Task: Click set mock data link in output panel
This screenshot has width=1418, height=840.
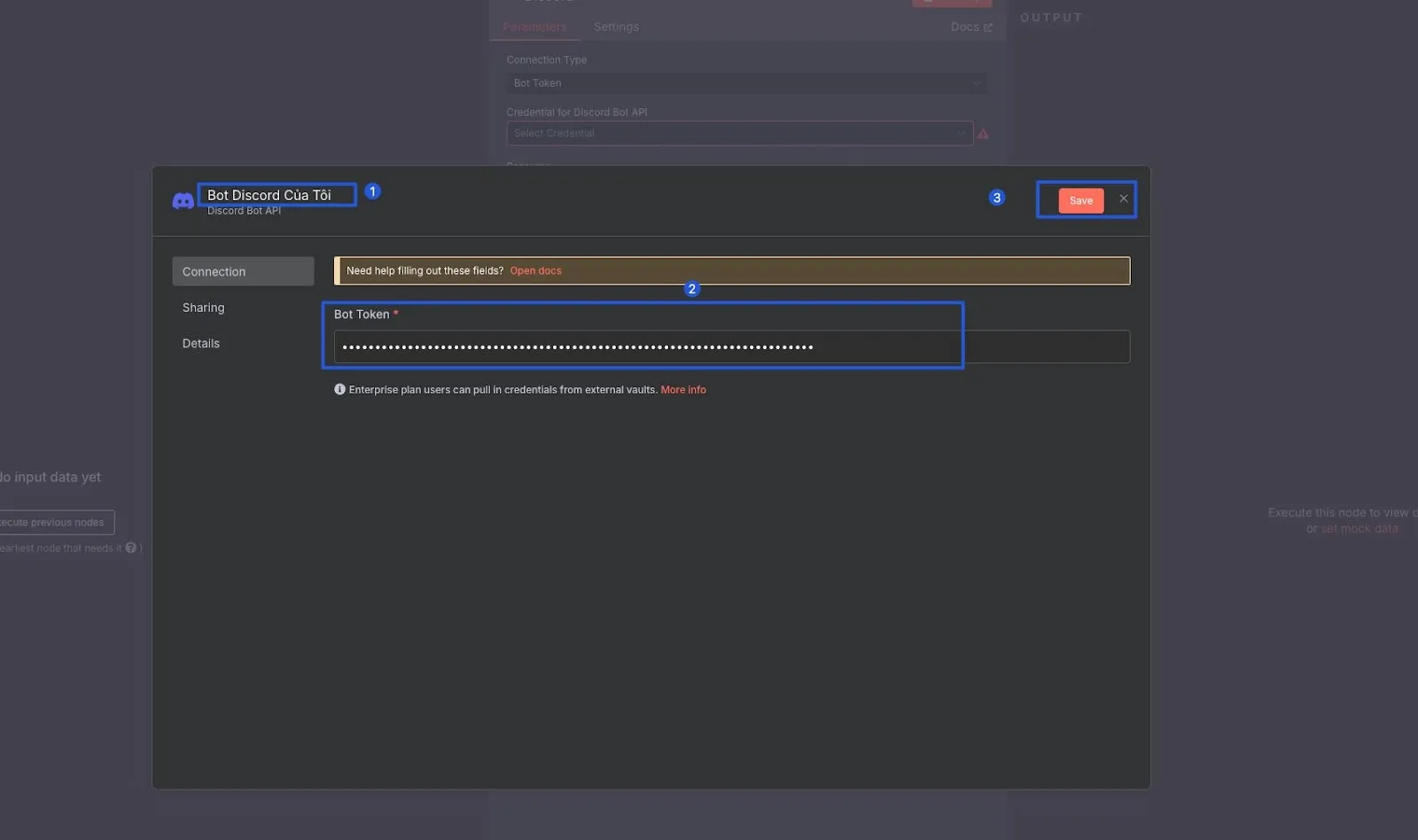Action: tap(1359, 528)
